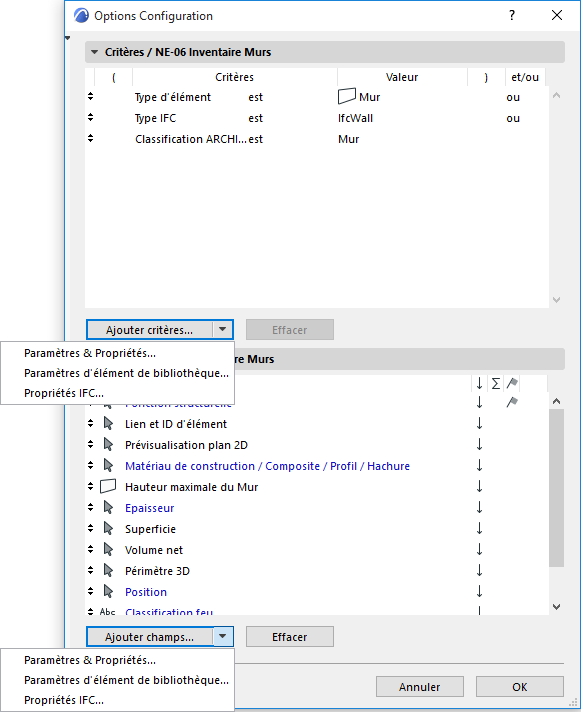Choose Propriétés IFC... in criteria menu
581x712 pixels.
pos(64,393)
